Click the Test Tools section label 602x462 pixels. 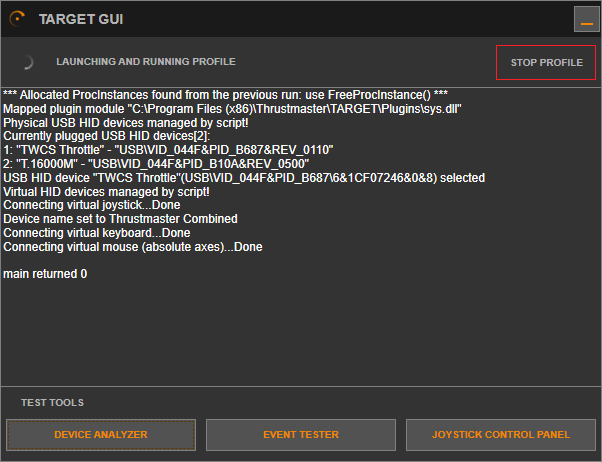53,403
